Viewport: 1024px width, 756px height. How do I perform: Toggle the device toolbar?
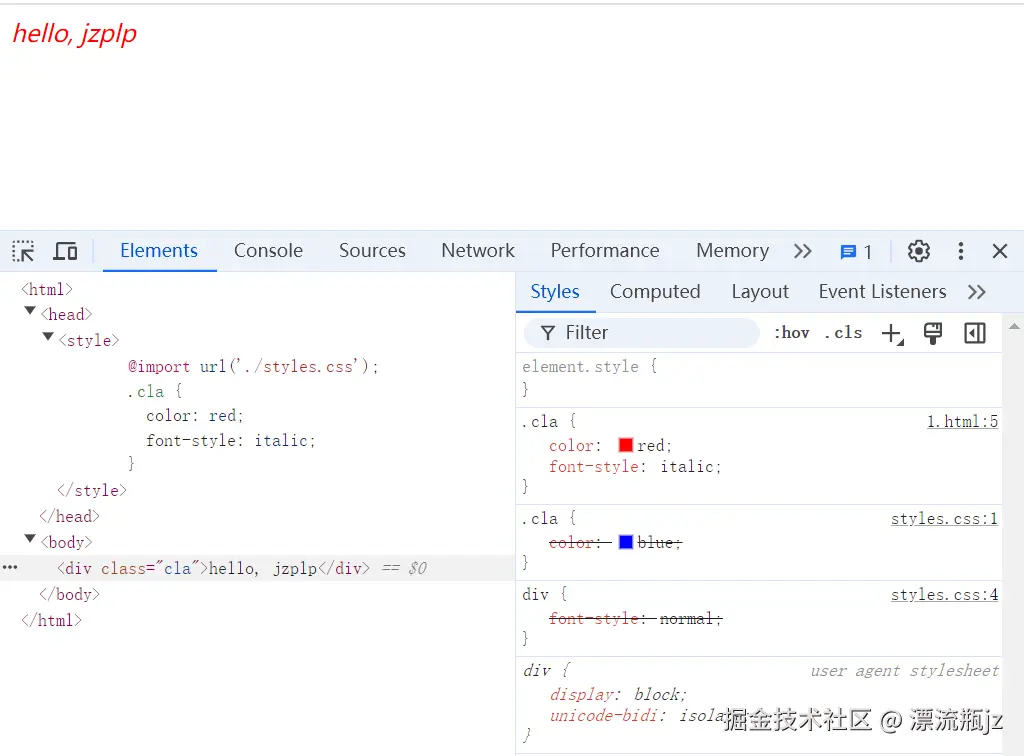point(65,251)
